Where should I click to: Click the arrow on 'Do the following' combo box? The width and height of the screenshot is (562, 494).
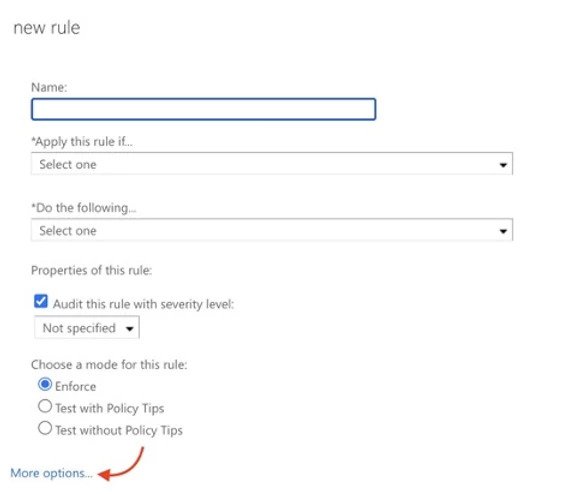pos(503,231)
